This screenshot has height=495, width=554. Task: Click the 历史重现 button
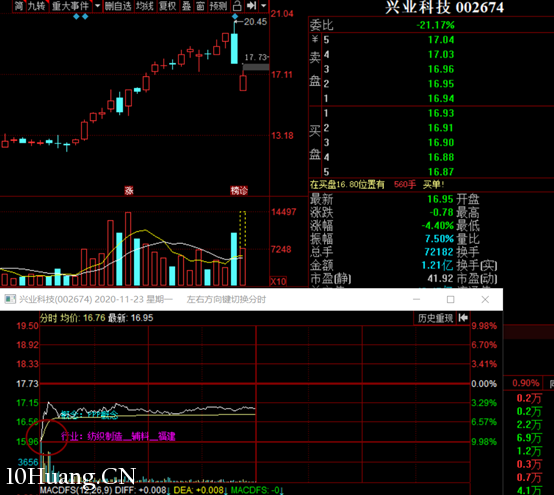435,318
